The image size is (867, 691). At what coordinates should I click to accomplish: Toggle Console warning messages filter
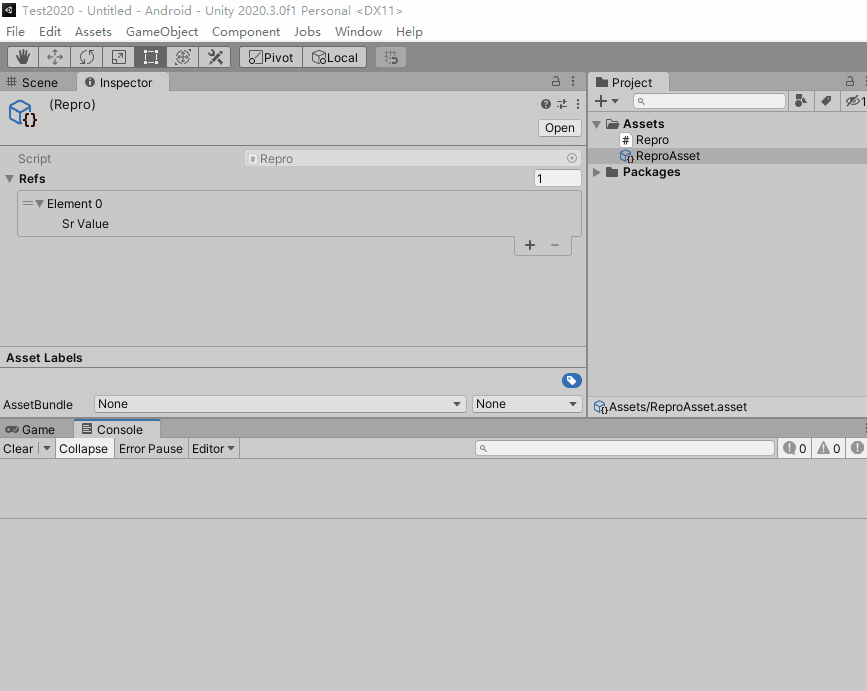pos(829,448)
